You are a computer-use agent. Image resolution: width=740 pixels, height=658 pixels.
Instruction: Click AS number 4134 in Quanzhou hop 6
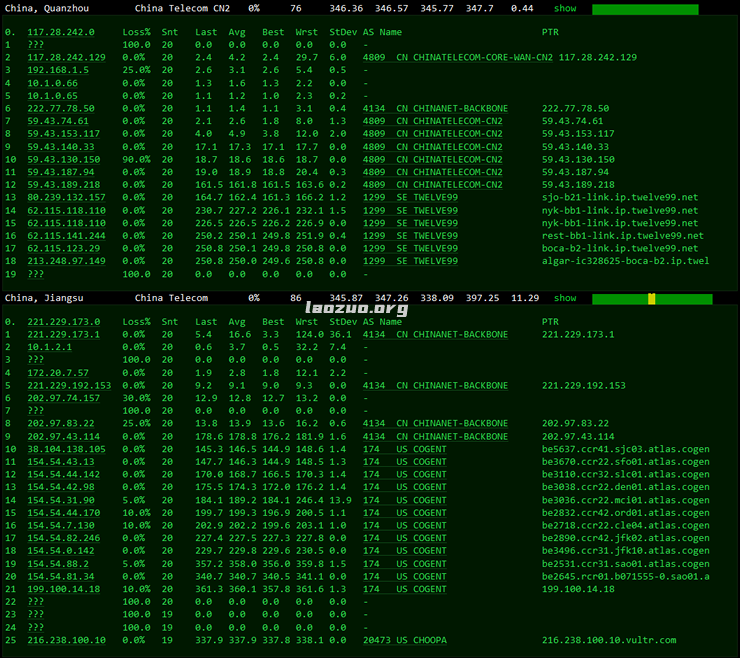pos(373,108)
